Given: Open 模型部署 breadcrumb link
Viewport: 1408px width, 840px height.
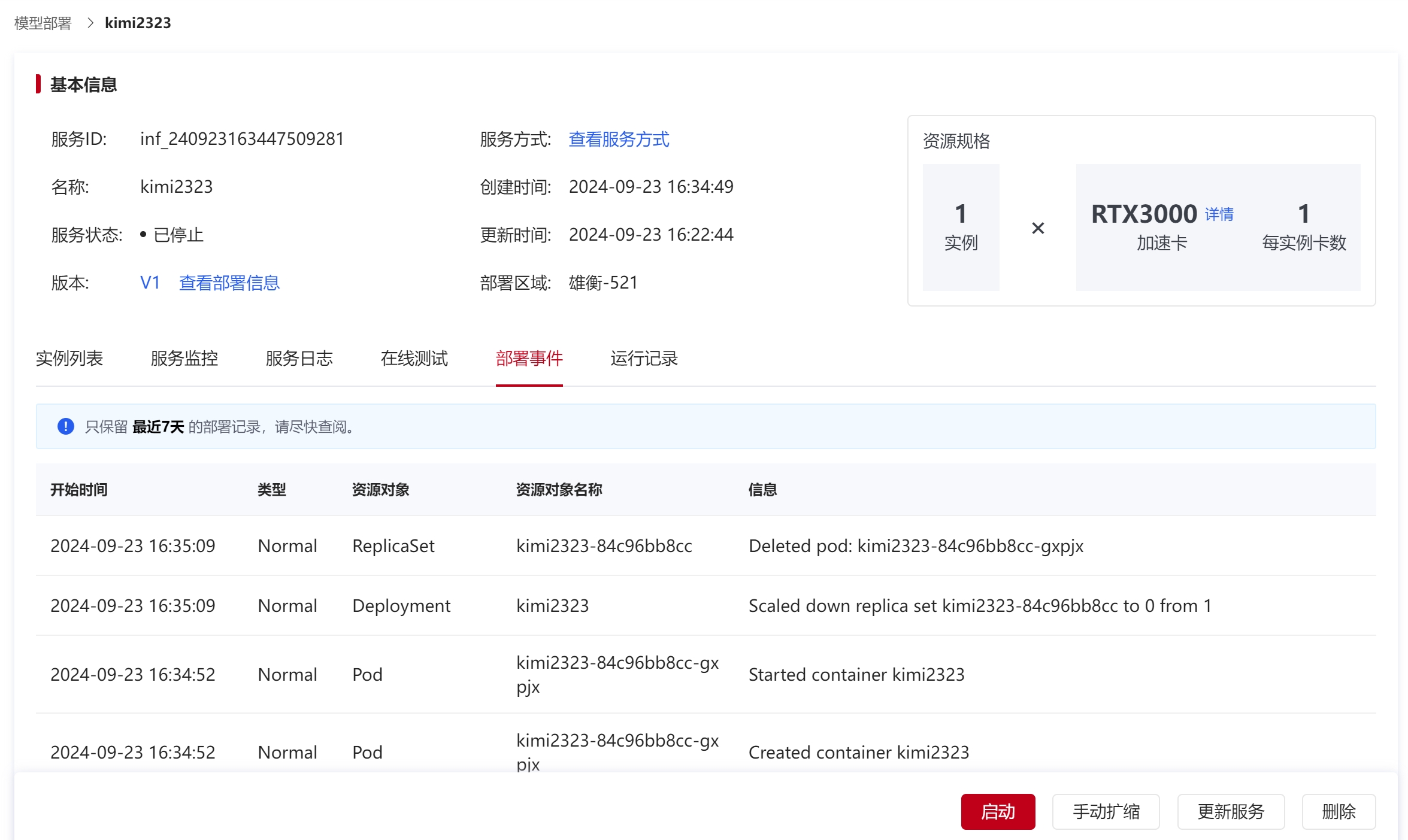Looking at the screenshot, I should (43, 23).
